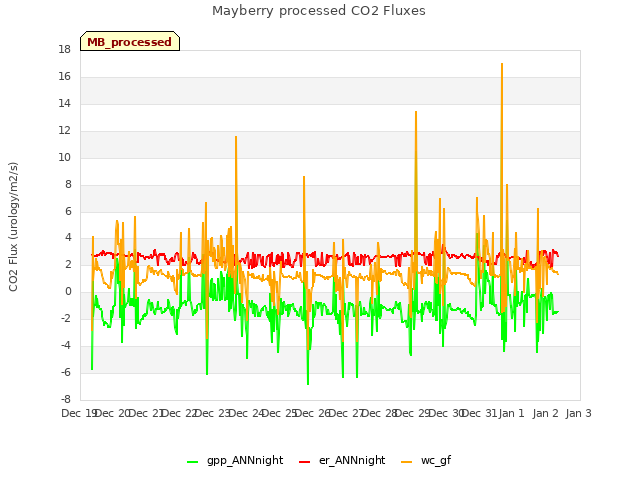The image size is (640, 480).
Task: Click the y-axis value -8
Action: tap(66, 400)
